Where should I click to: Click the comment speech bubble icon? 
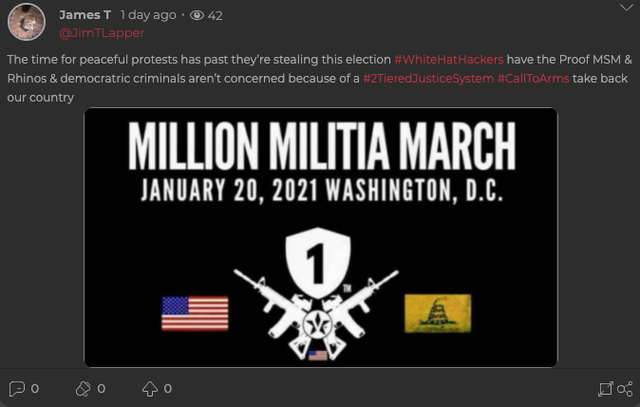(x=16, y=388)
